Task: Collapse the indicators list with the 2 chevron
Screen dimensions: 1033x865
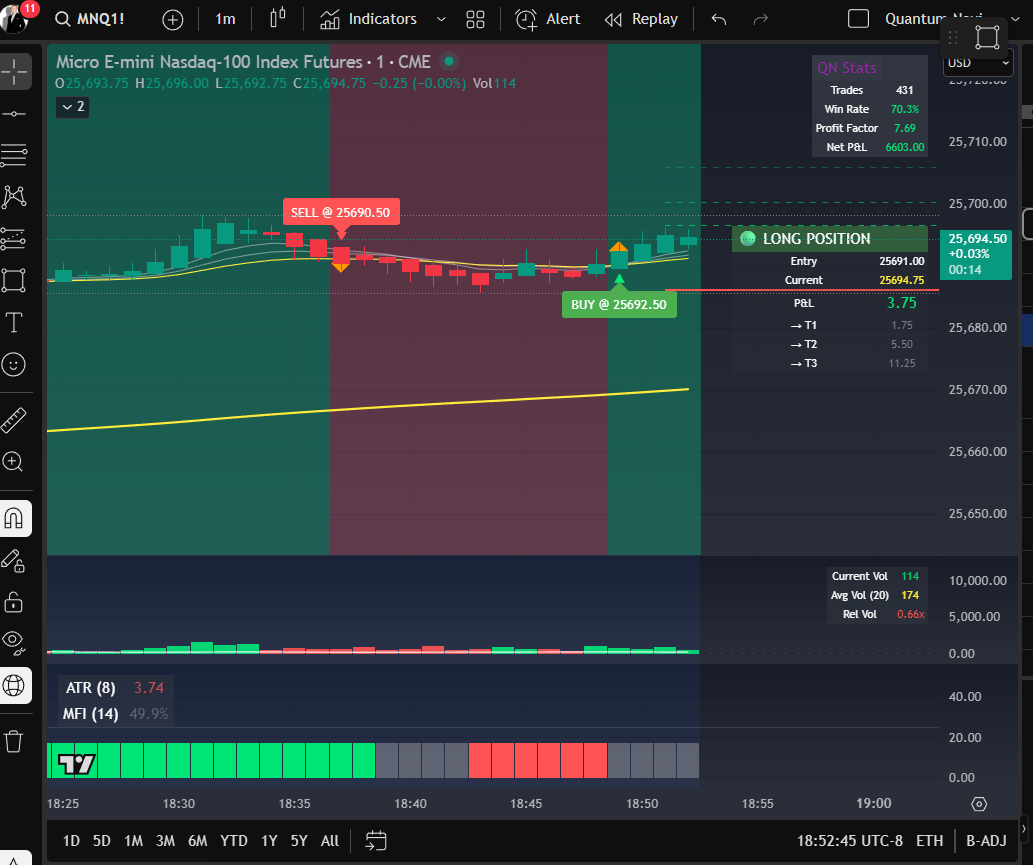Action: 71,106
